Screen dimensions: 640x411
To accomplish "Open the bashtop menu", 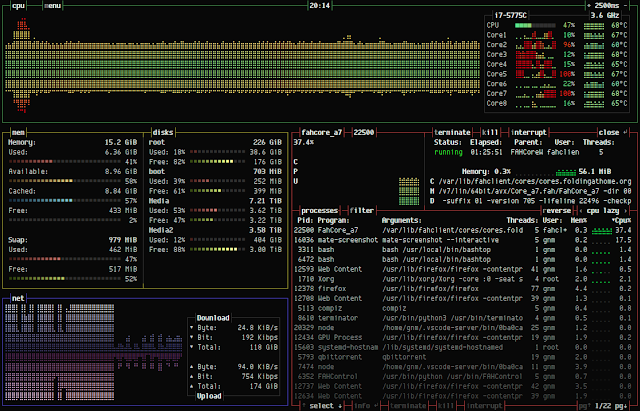I will click(52, 6).
